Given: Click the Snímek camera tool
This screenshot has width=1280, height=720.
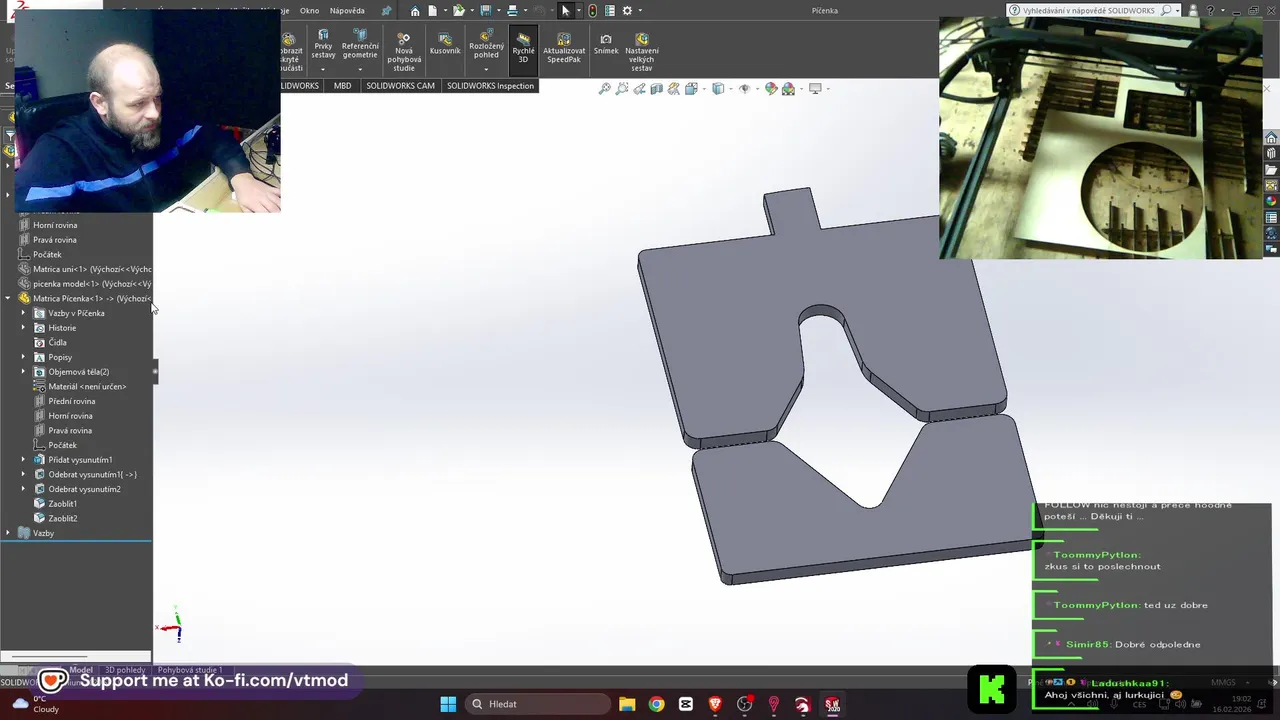Looking at the screenshot, I should click(x=606, y=44).
